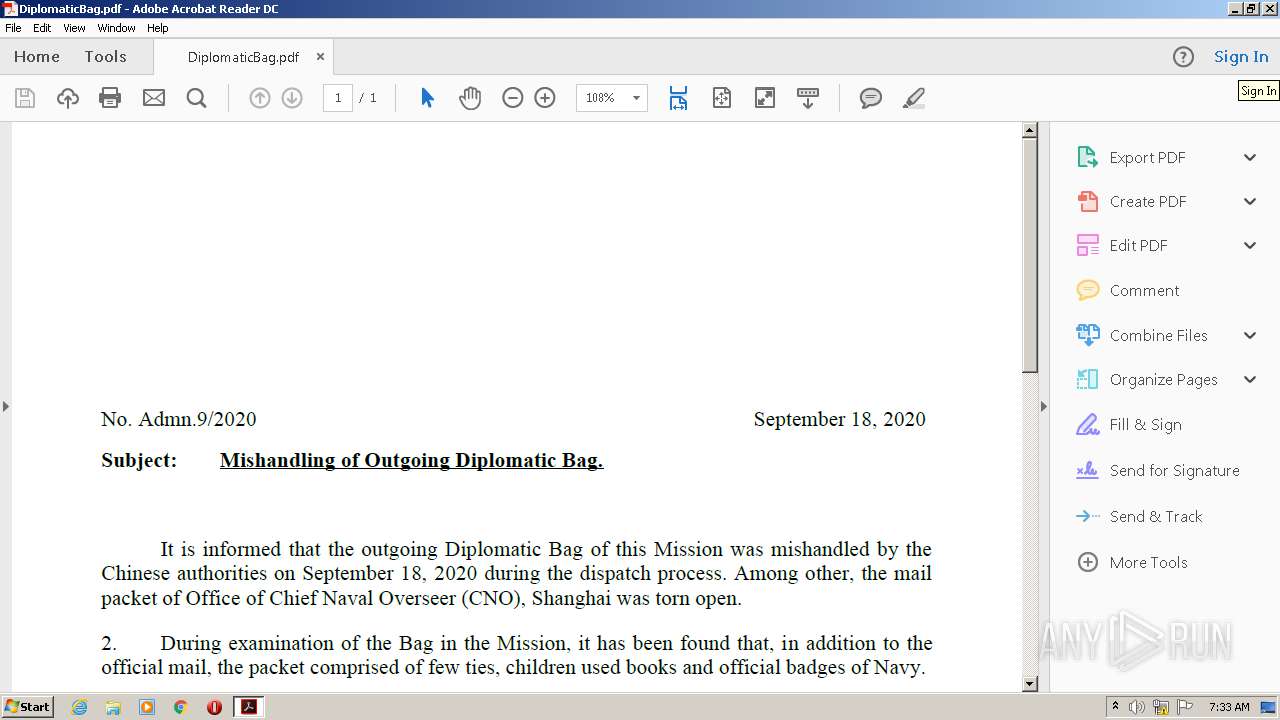Open Send for Signature tool
1280x720 pixels.
point(1158,470)
